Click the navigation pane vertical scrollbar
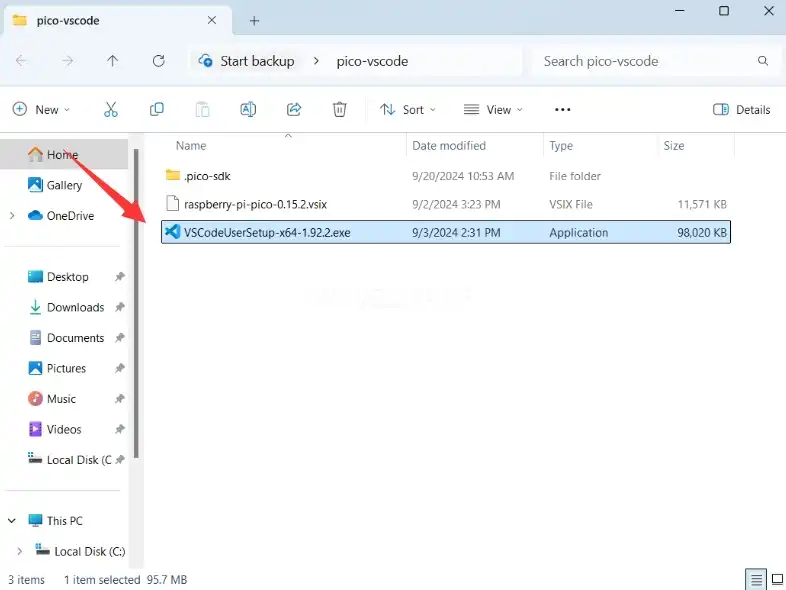 coord(137,300)
